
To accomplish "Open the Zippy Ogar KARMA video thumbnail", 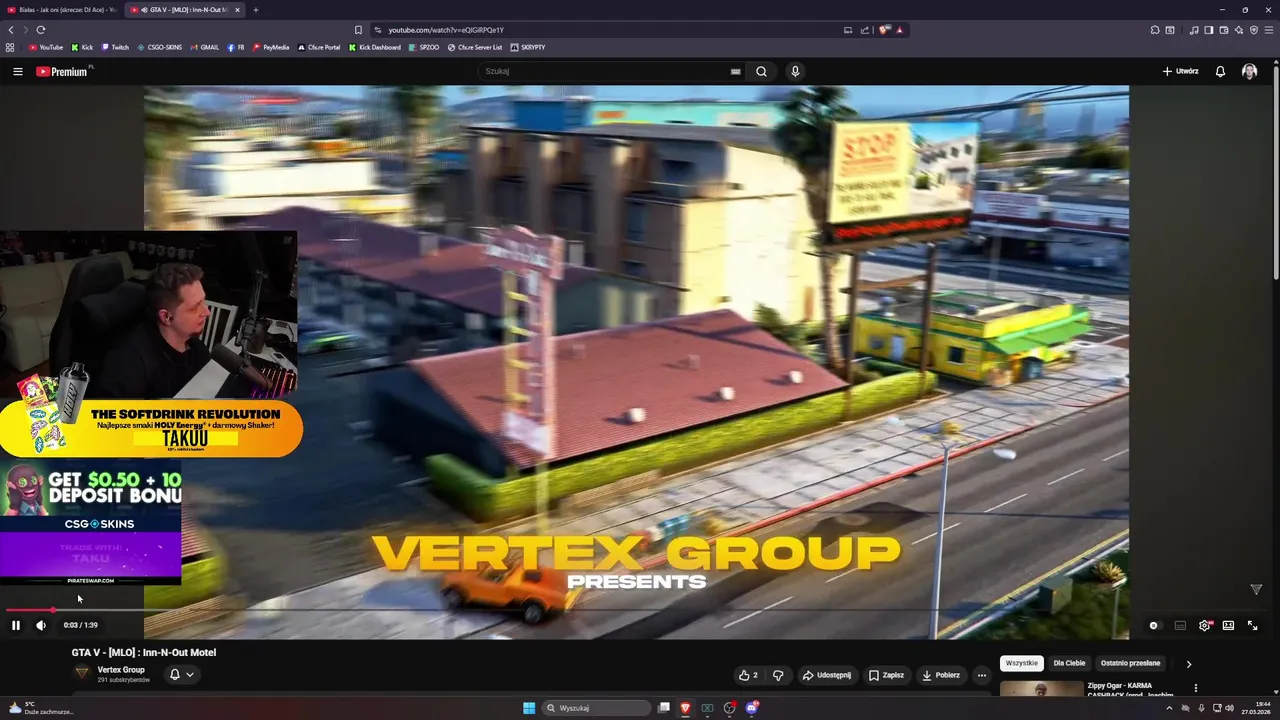I will (x=1041, y=689).
